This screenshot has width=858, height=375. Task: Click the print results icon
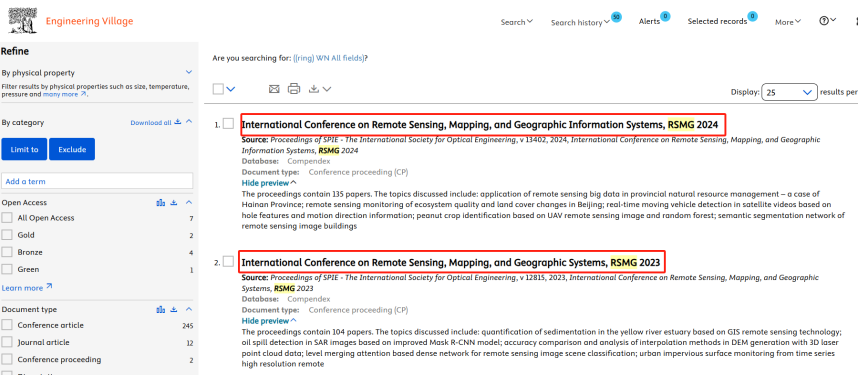[294, 89]
